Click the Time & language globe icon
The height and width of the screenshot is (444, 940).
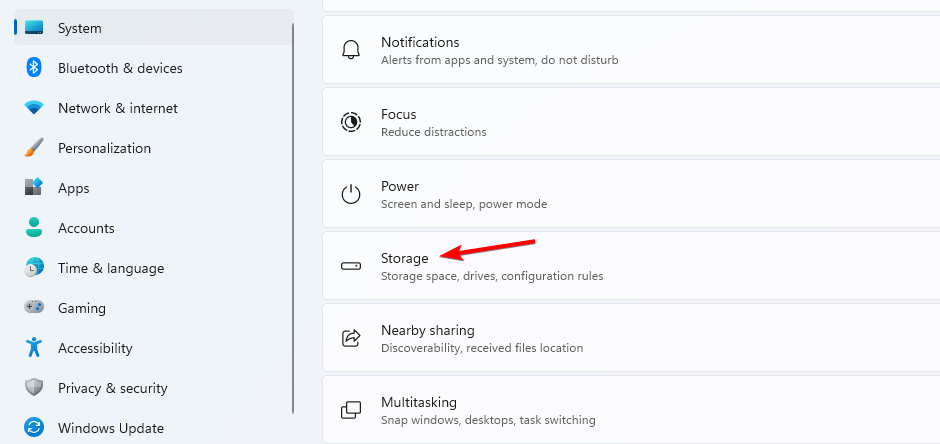coord(34,268)
